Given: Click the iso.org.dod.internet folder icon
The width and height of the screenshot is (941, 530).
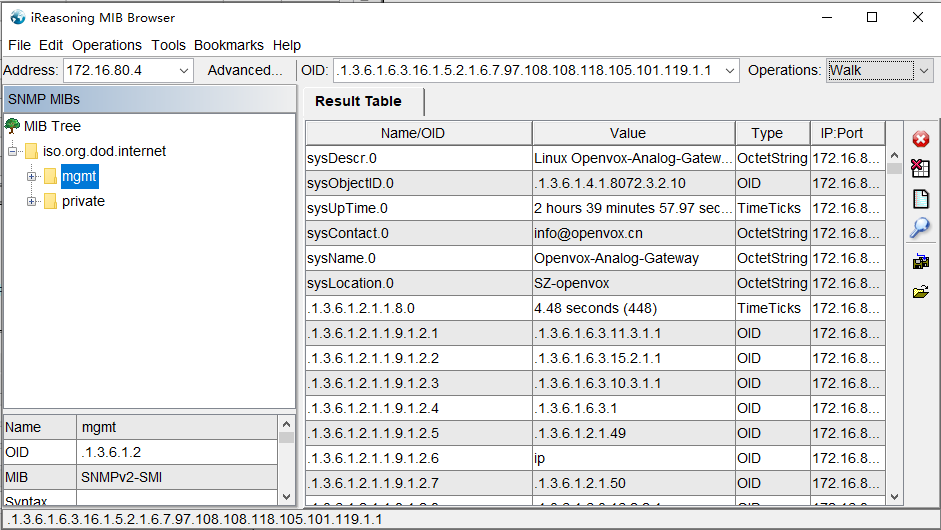Looking at the screenshot, I should 32,151.
